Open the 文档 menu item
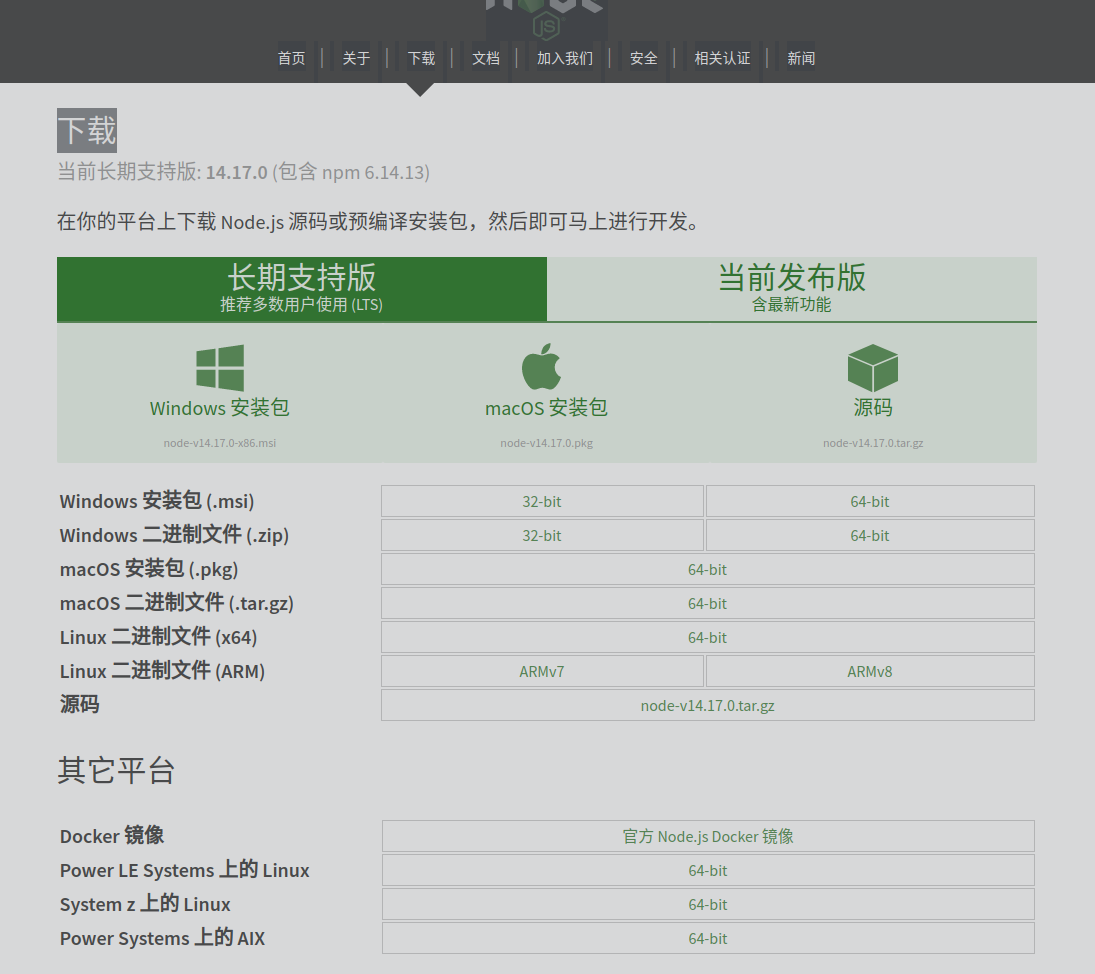The image size is (1095, 974). (486, 58)
